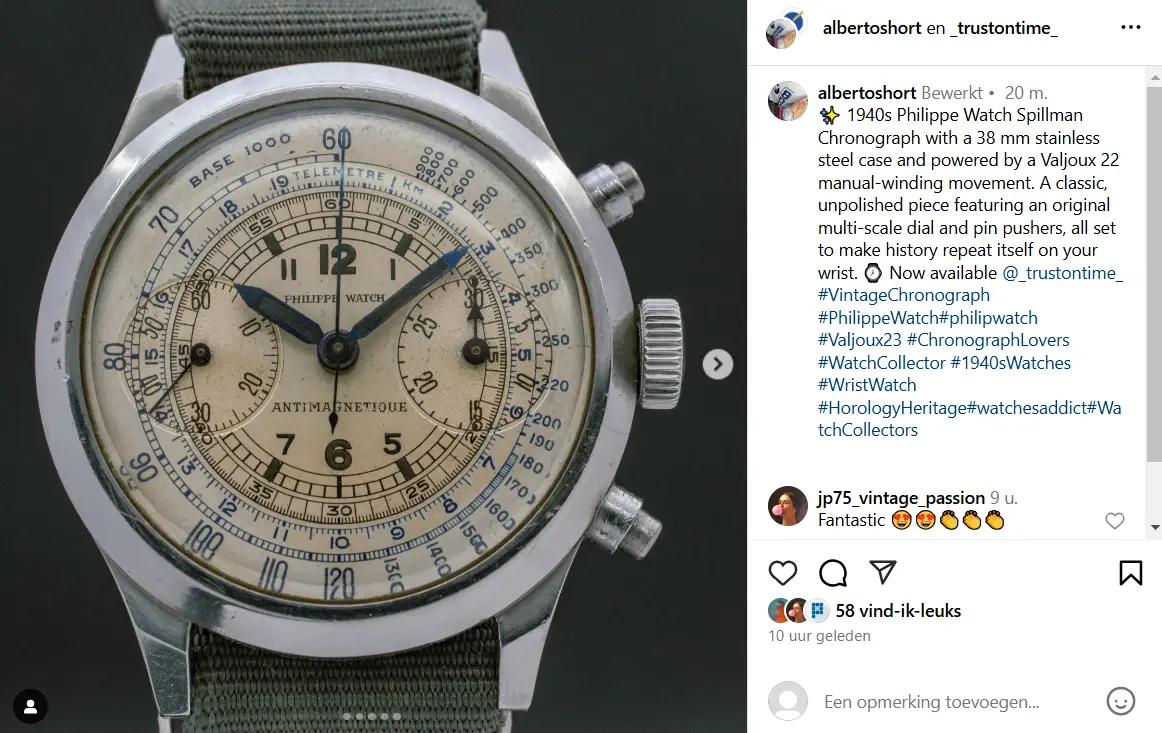Share post with paper plane icon
The width and height of the screenshot is (1162, 733).
[x=883, y=571]
